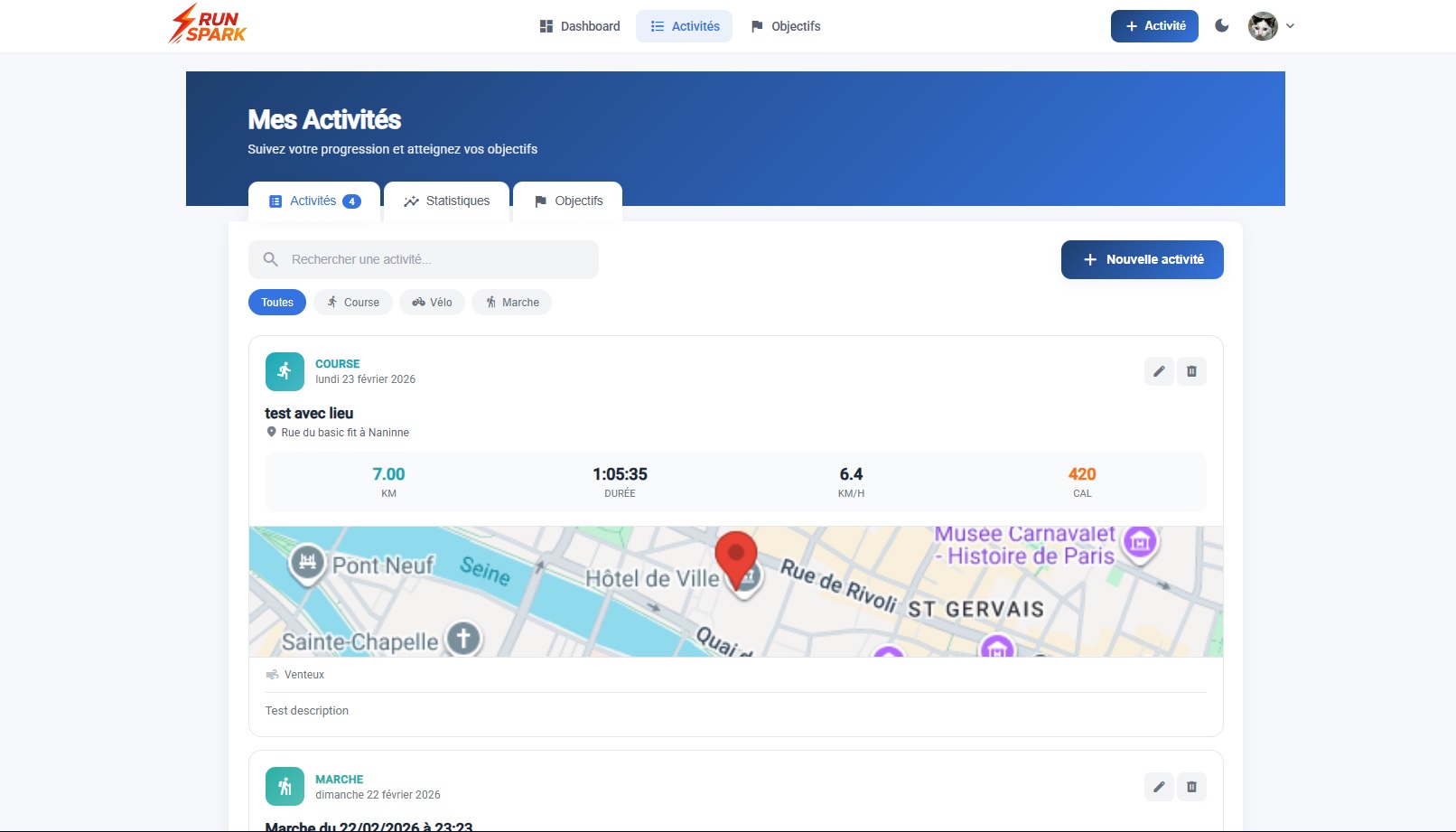Click the activity search input field

(425, 259)
